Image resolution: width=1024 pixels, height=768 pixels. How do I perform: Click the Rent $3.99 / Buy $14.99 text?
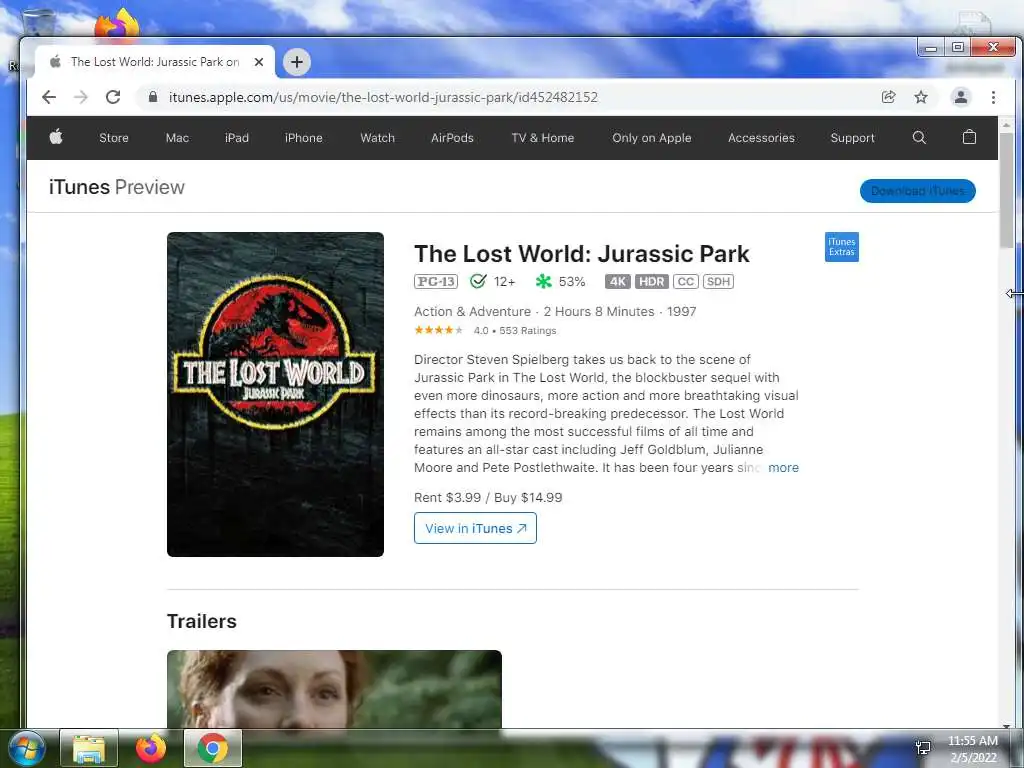(x=488, y=498)
